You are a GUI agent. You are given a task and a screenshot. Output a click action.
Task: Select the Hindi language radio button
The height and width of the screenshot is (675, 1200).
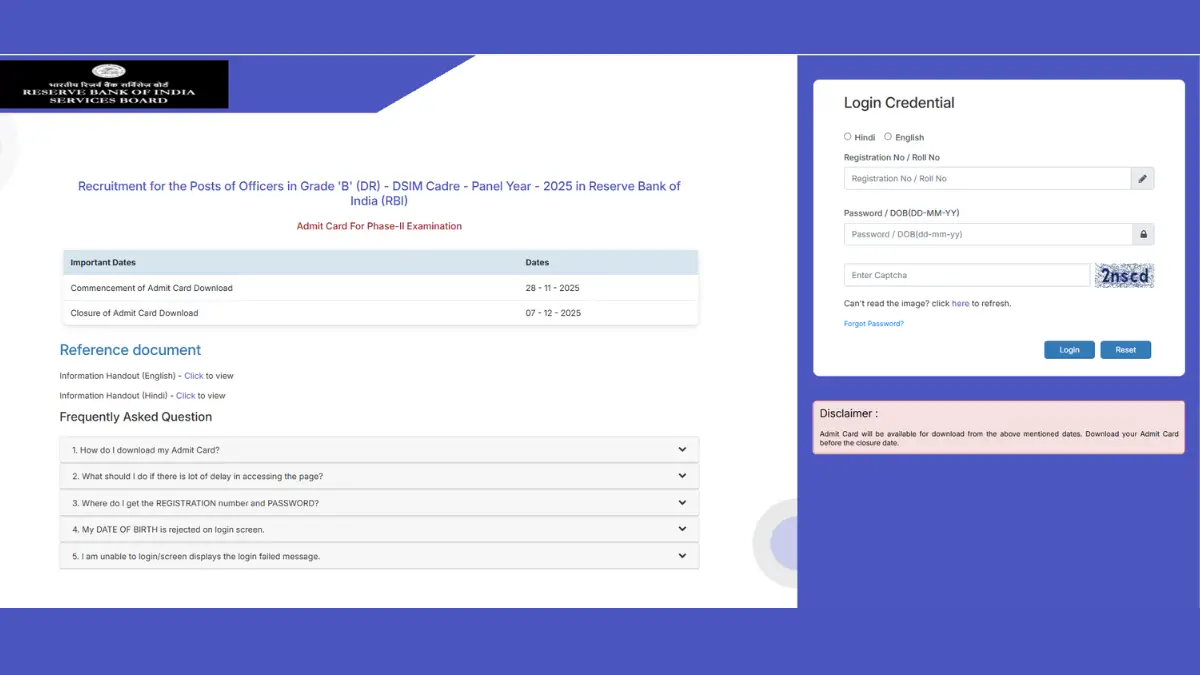847,136
